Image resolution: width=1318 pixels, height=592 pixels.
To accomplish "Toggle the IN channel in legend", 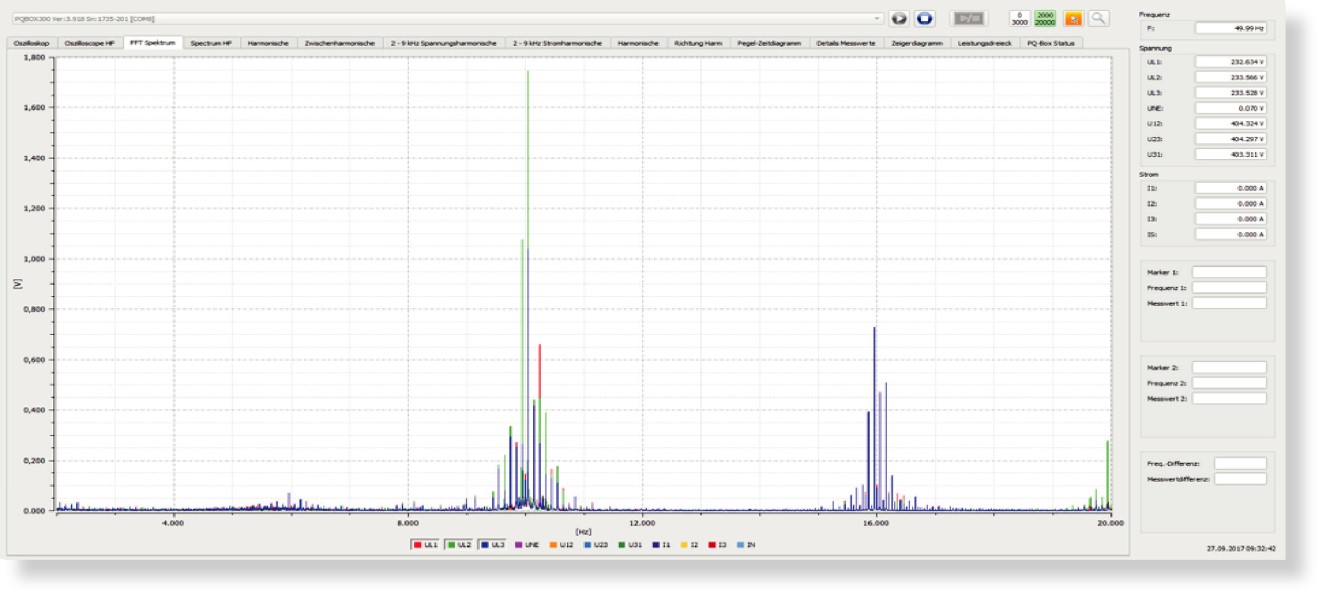I will tap(747, 544).
